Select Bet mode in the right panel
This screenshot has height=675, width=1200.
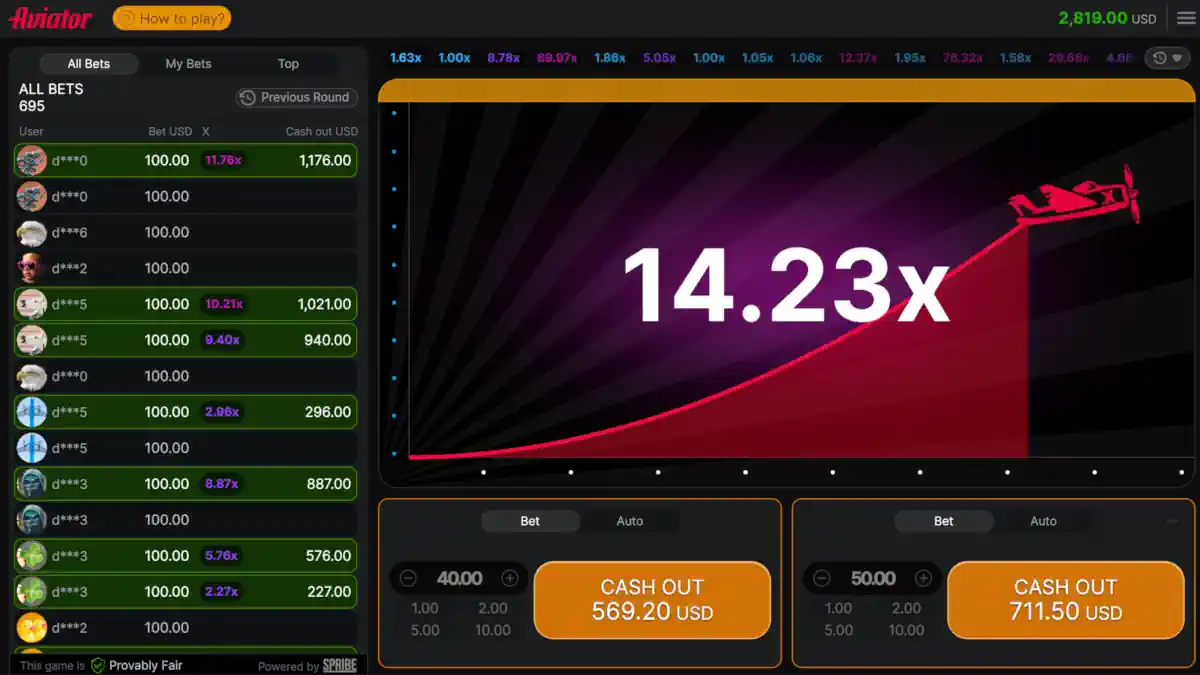pos(943,521)
